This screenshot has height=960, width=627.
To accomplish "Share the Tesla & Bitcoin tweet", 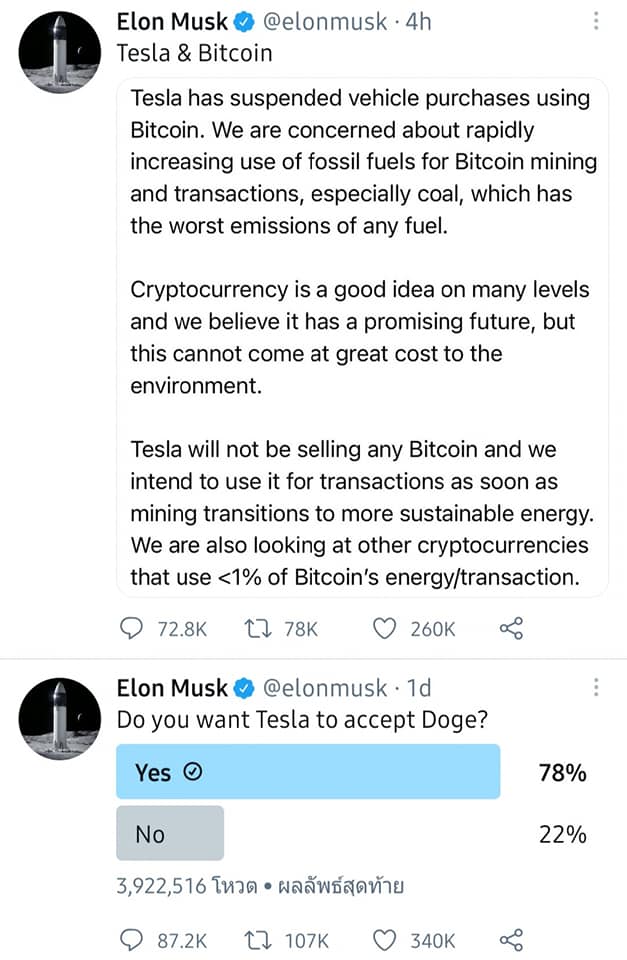I will click(x=511, y=629).
